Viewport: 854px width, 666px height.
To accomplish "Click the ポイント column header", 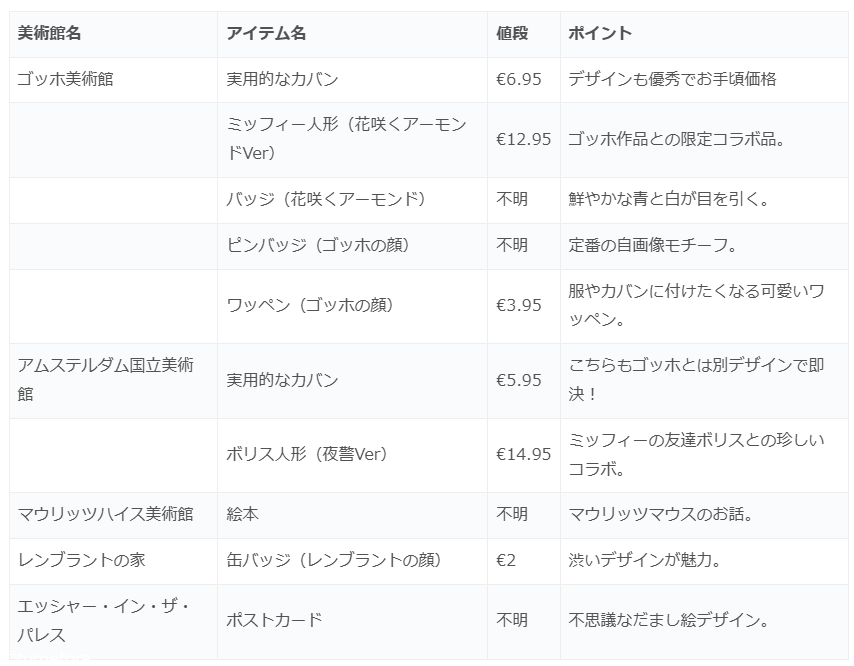I will 600,33.
